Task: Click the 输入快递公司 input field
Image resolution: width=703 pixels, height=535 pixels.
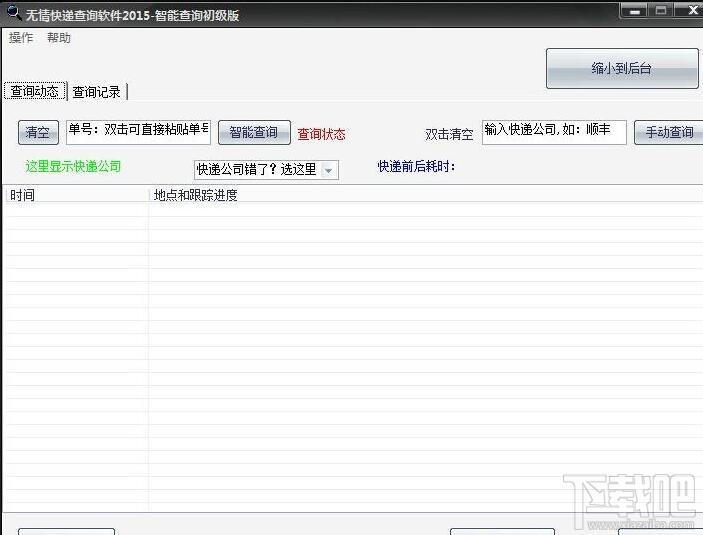Action: 554,132
